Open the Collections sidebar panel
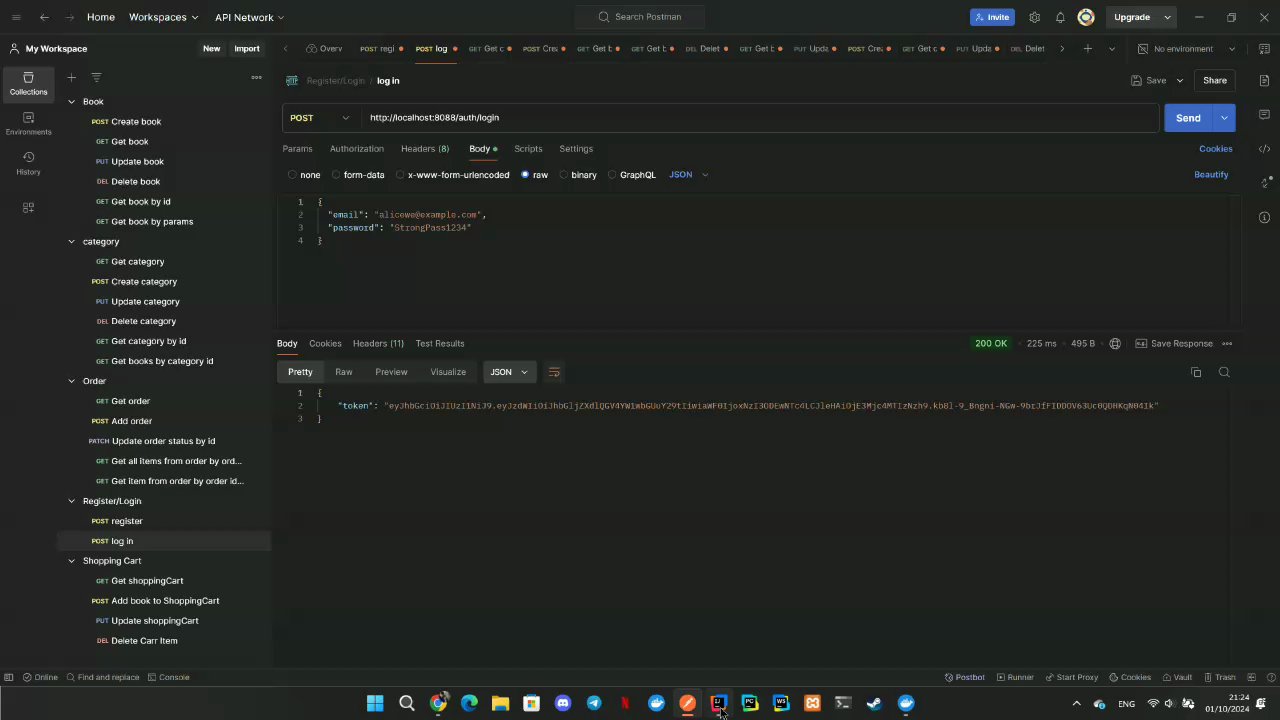 pos(28,84)
